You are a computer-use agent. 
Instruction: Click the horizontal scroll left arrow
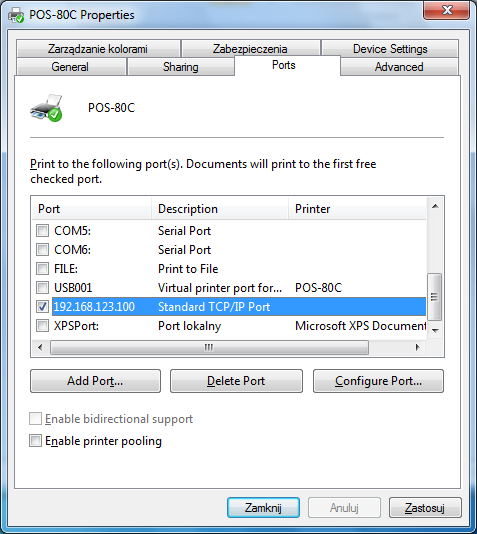[40, 347]
